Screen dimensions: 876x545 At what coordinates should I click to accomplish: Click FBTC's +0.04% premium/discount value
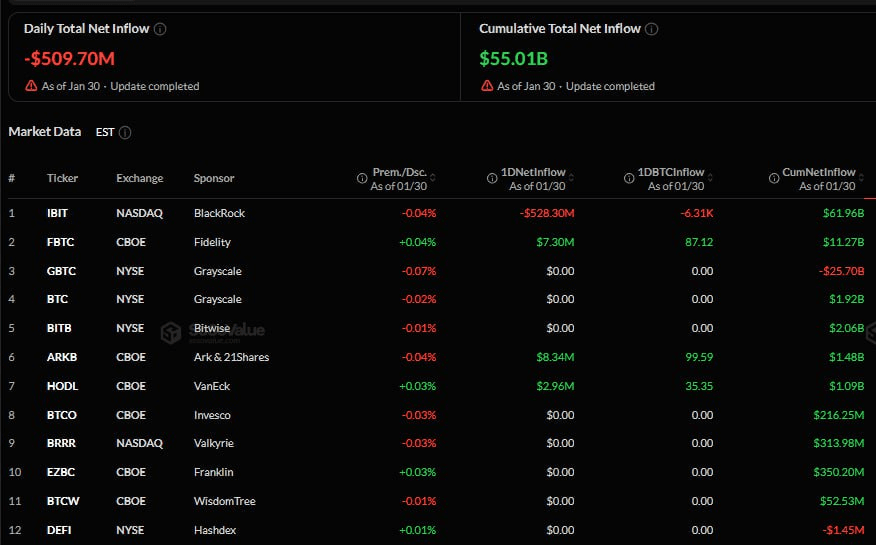[x=417, y=242]
